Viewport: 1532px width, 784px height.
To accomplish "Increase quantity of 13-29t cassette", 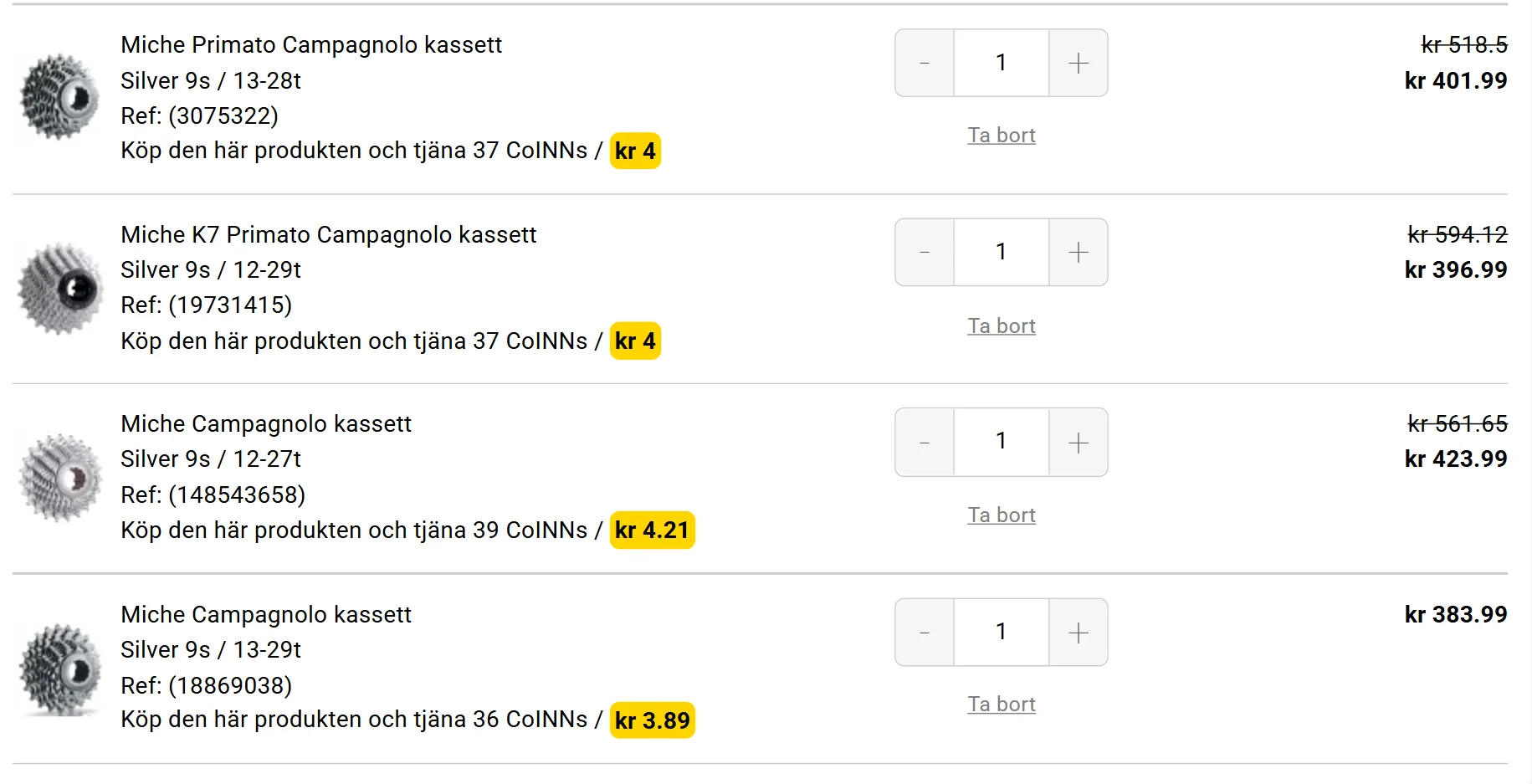I will 1079,632.
